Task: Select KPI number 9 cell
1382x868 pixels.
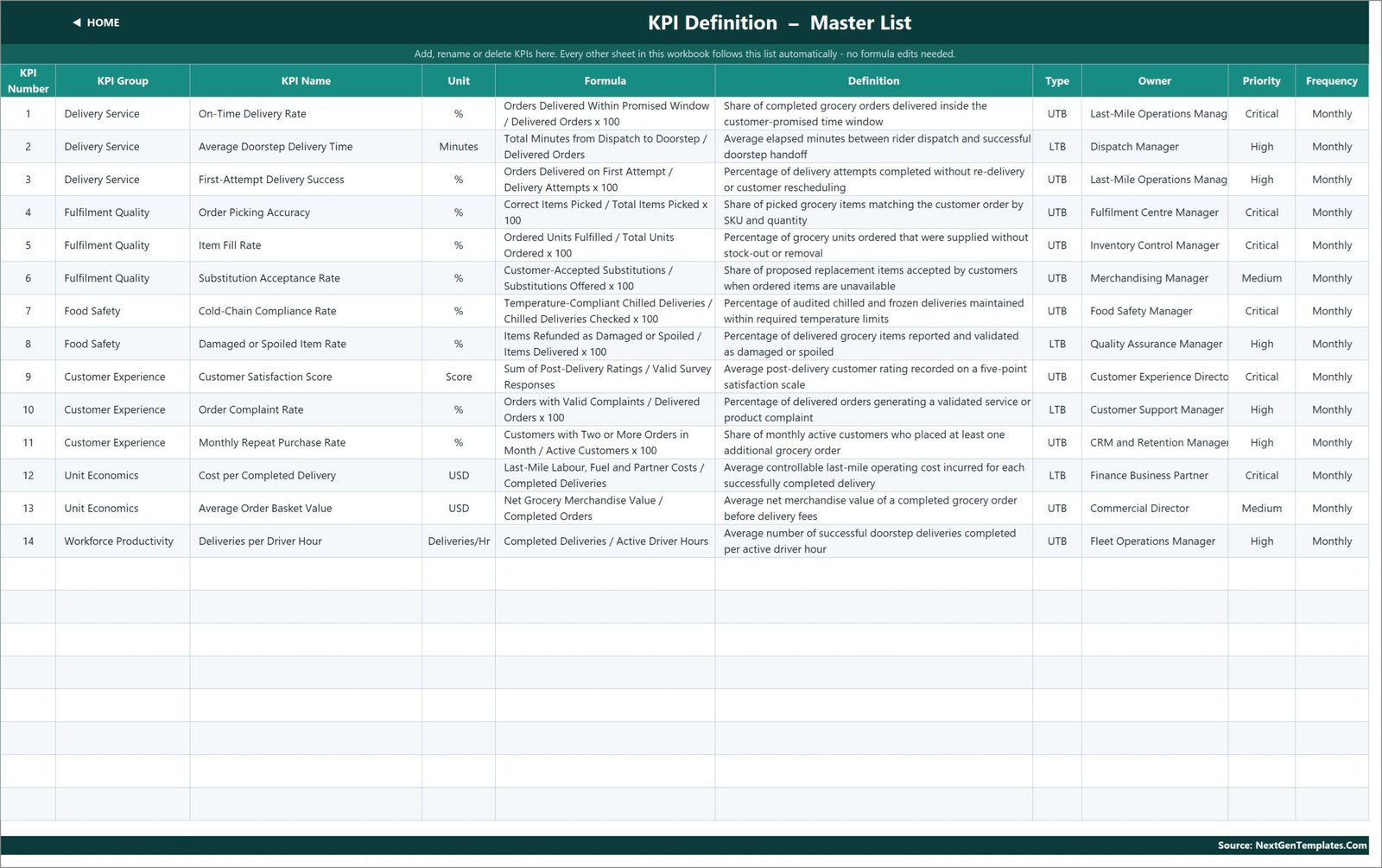Action: [28, 377]
